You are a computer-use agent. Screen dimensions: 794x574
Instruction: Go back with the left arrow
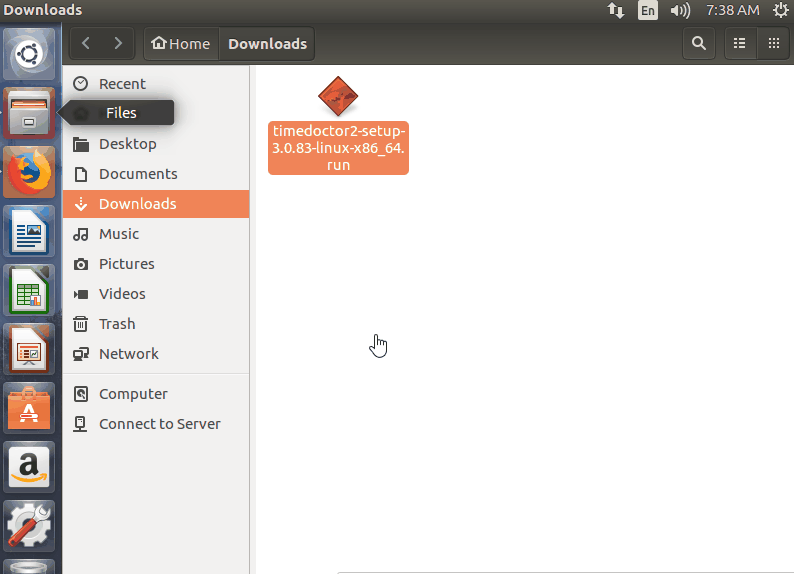86,44
